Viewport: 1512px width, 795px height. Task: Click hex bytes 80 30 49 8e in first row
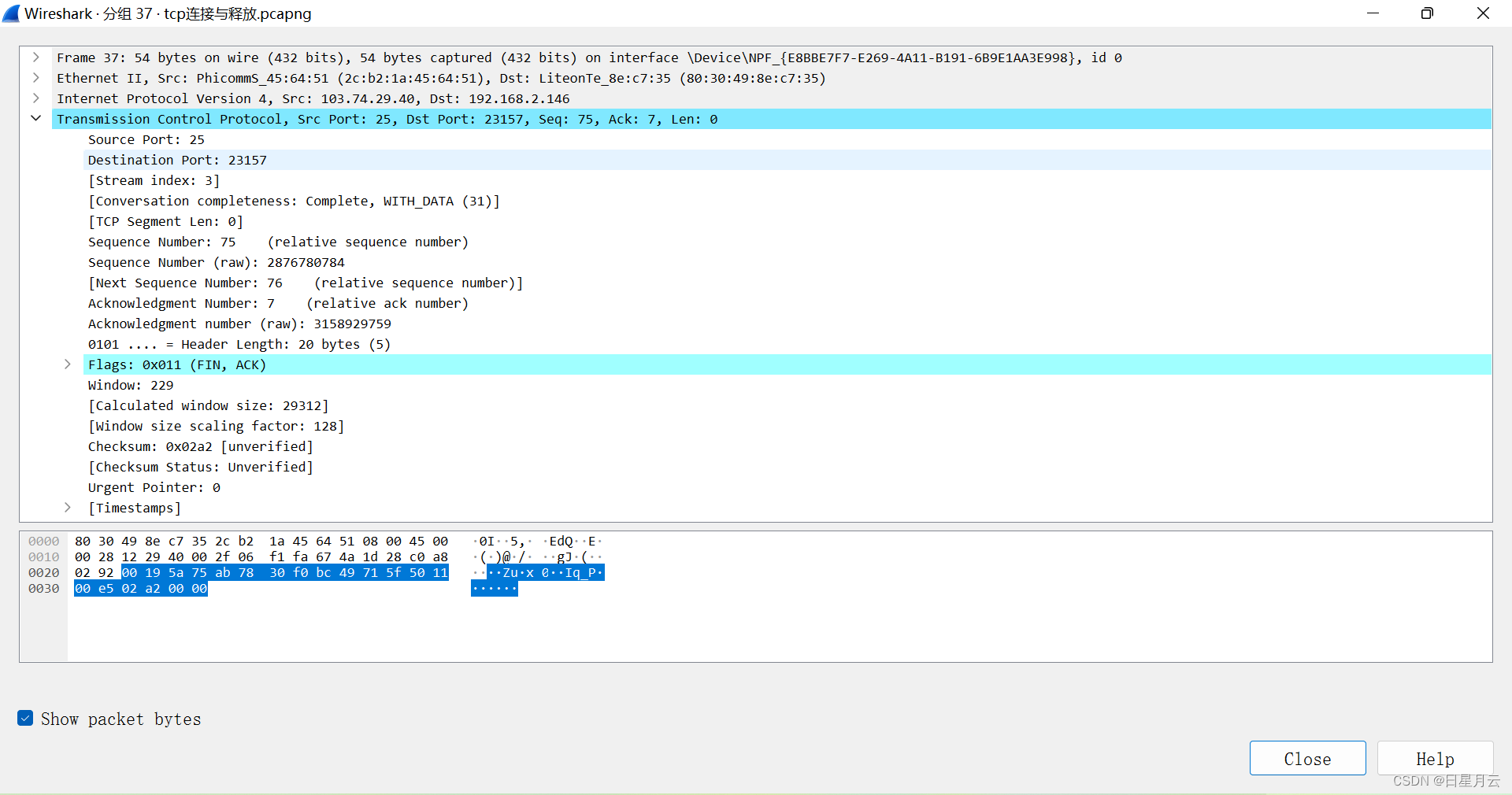tap(118, 541)
